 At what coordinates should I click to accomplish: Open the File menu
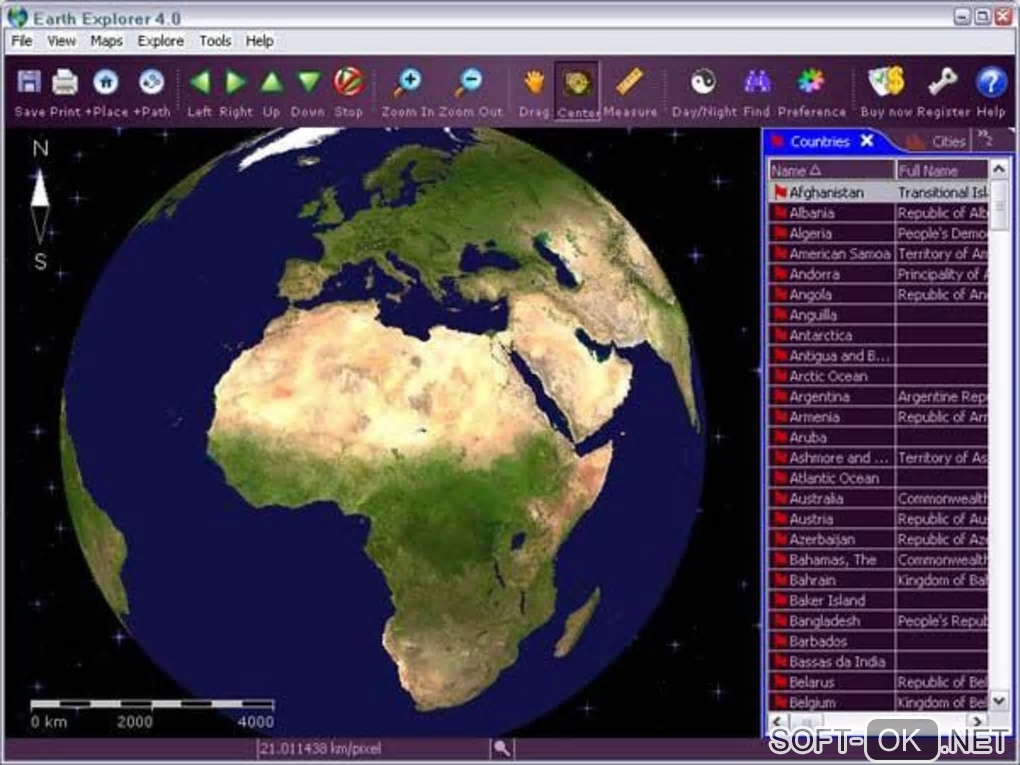click(21, 41)
